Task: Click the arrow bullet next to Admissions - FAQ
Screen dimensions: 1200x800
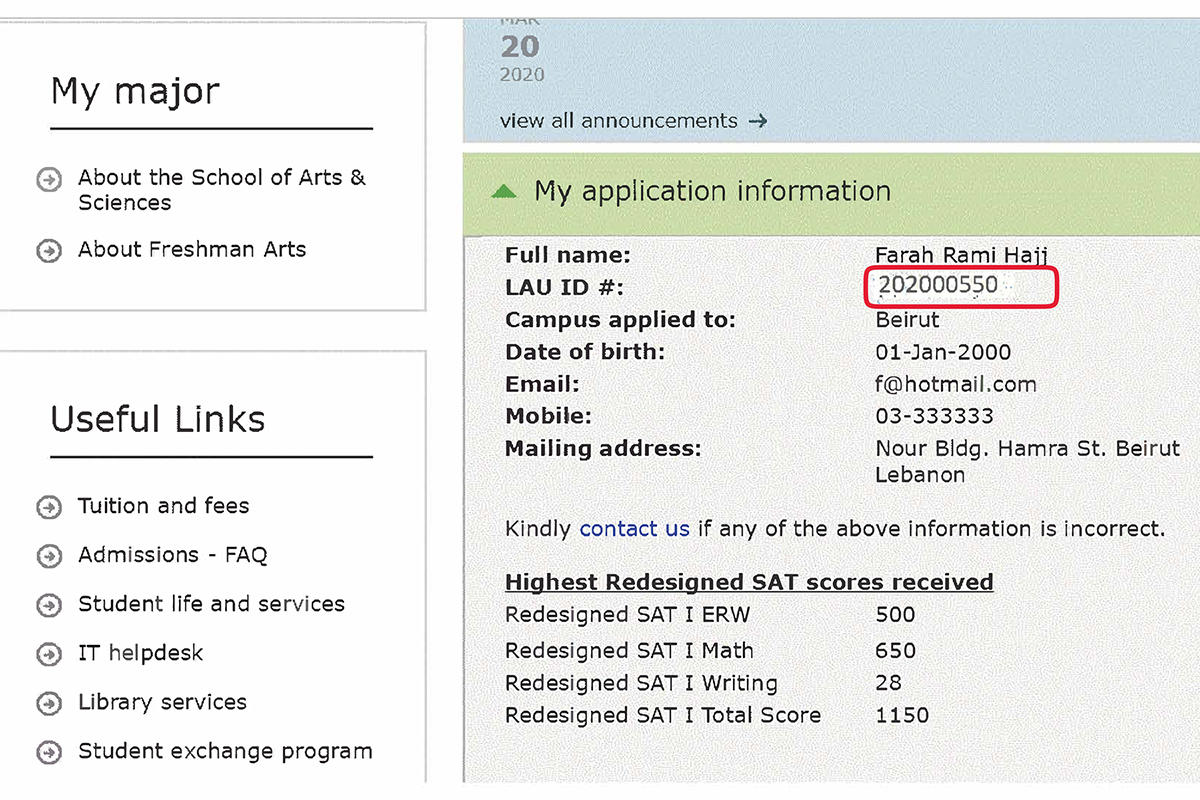Action: (x=48, y=556)
